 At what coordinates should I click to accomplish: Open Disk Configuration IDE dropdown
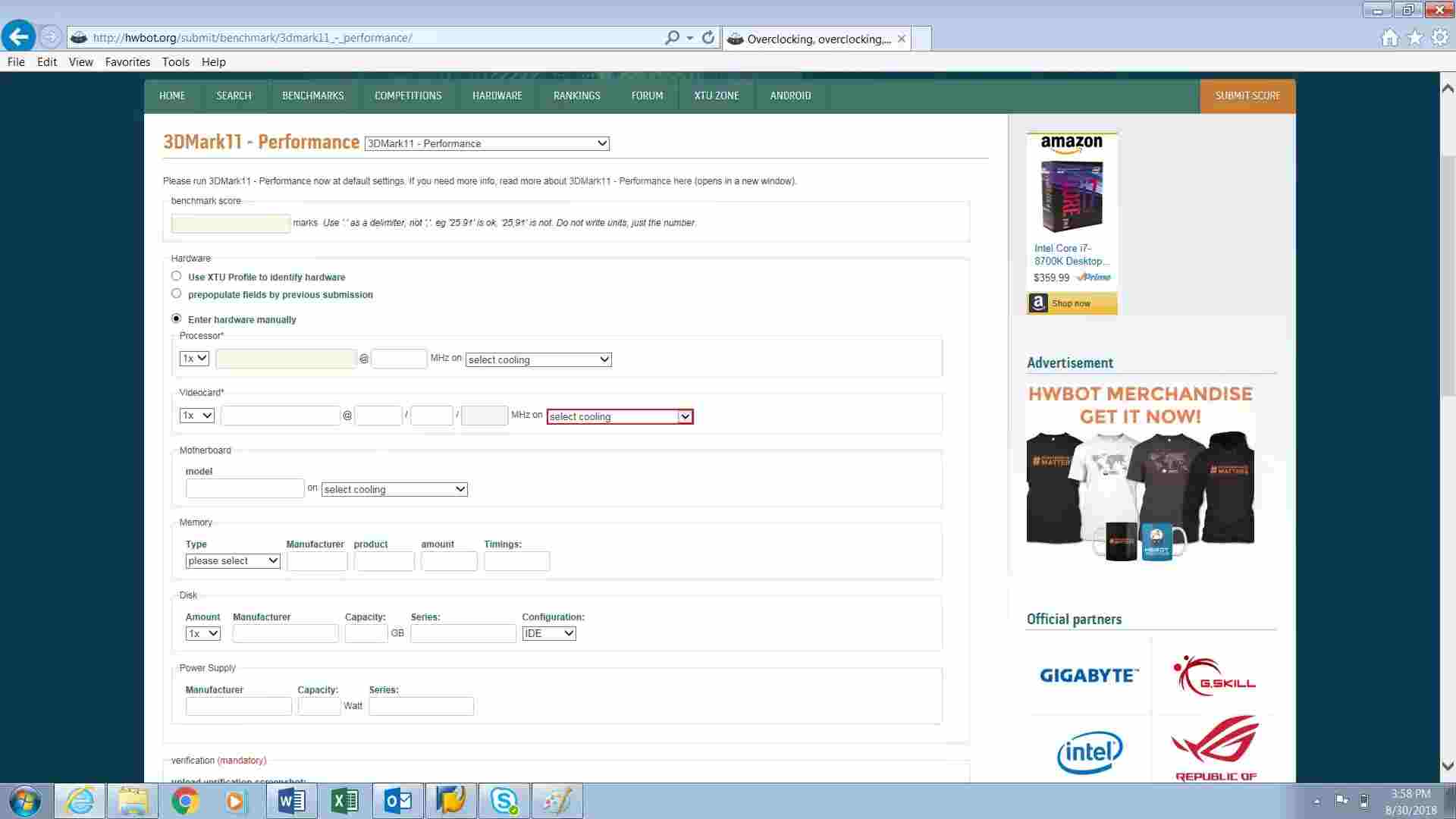pos(549,633)
